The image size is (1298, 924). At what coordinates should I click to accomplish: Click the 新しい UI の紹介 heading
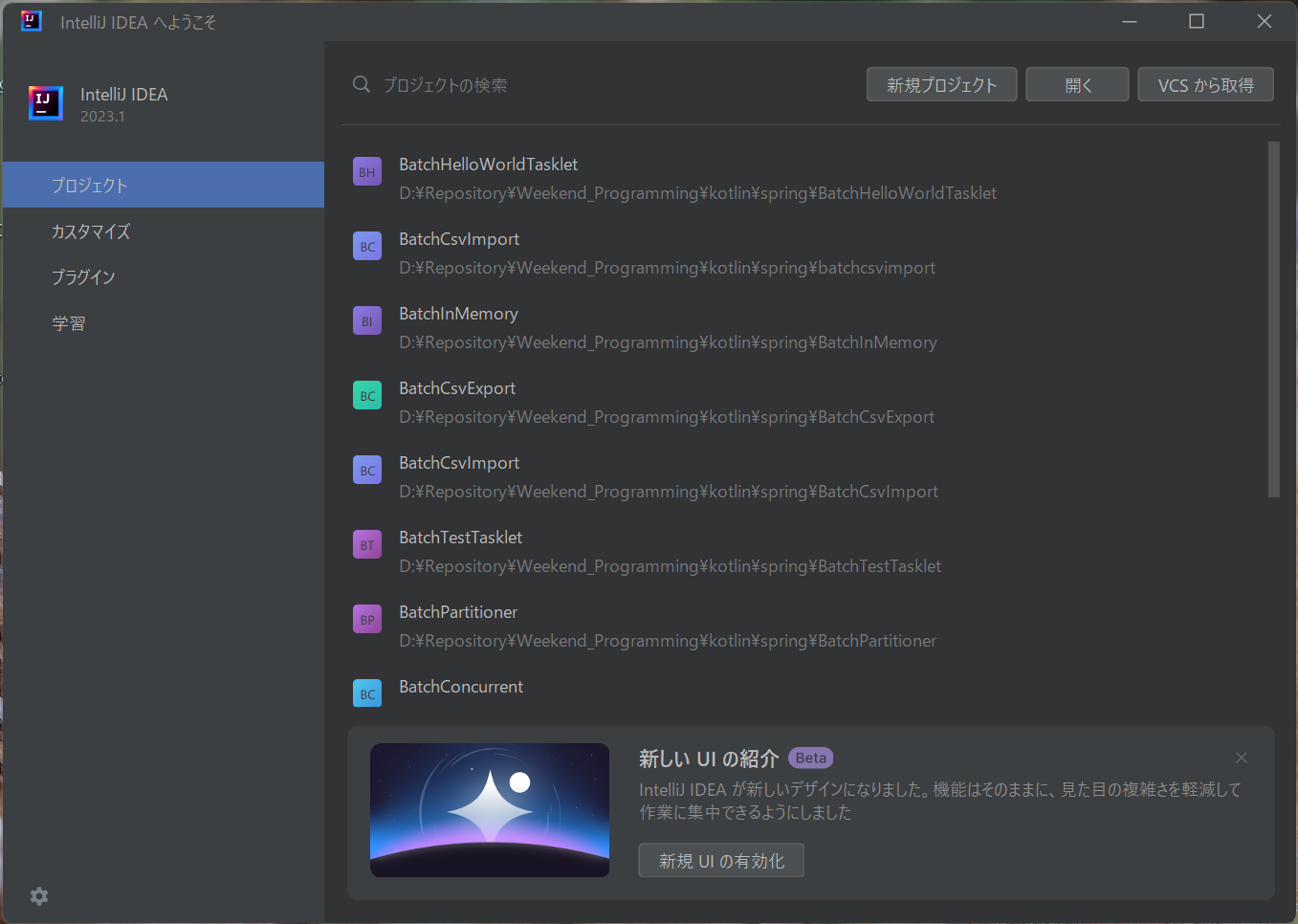click(709, 759)
